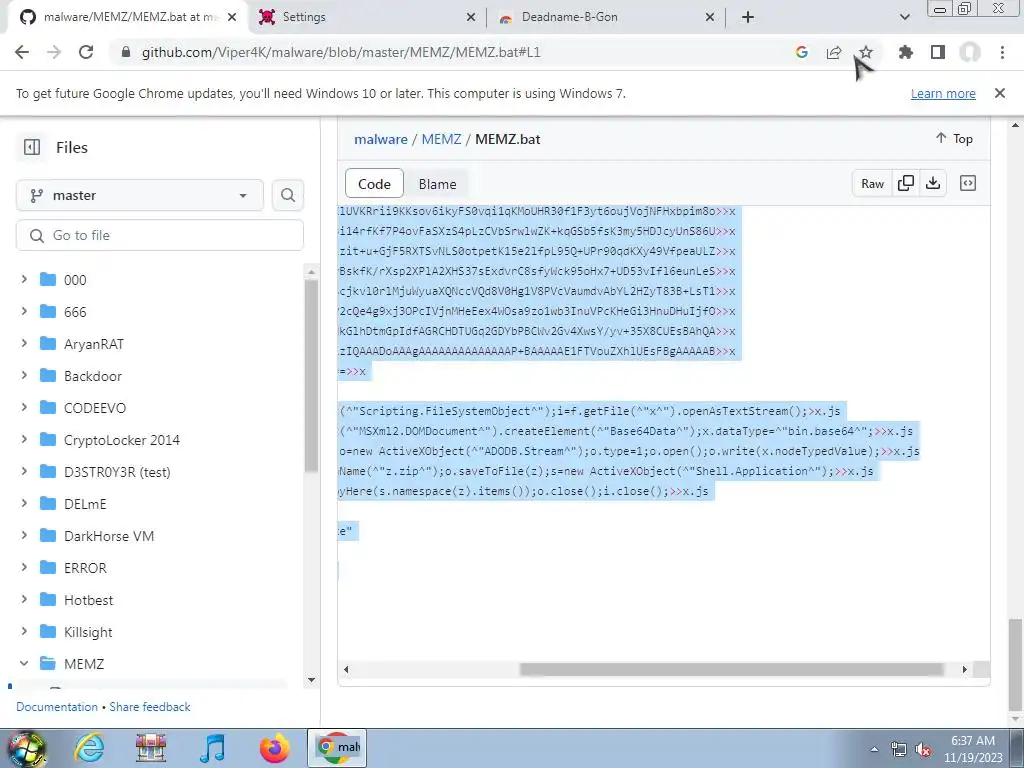Share this page via share icon

(x=834, y=52)
